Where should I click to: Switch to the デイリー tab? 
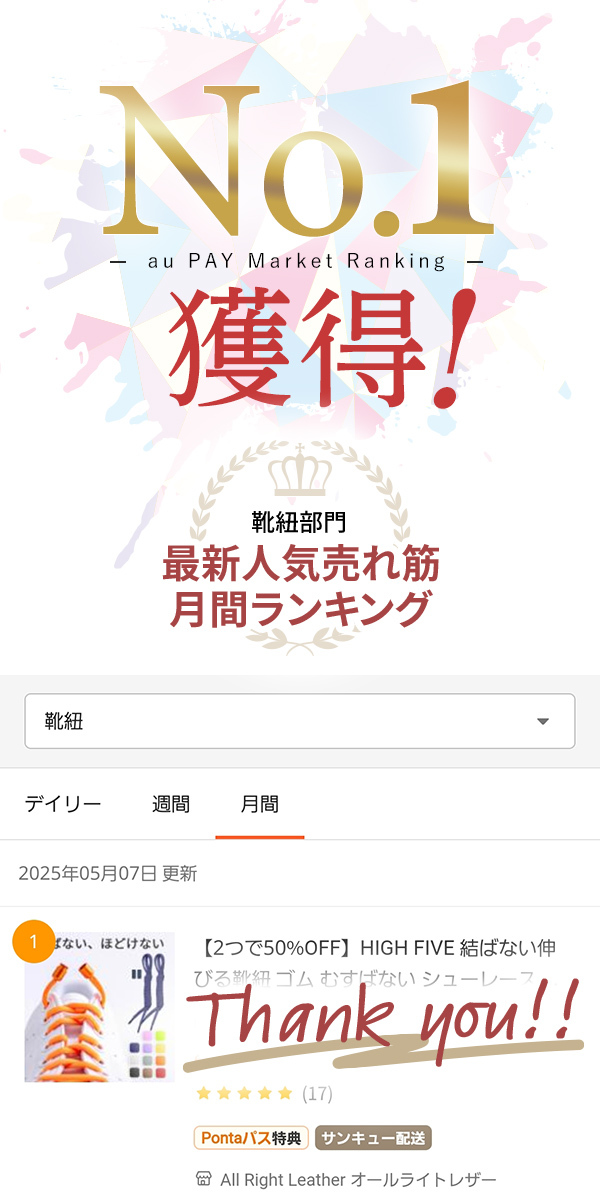[x=63, y=804]
